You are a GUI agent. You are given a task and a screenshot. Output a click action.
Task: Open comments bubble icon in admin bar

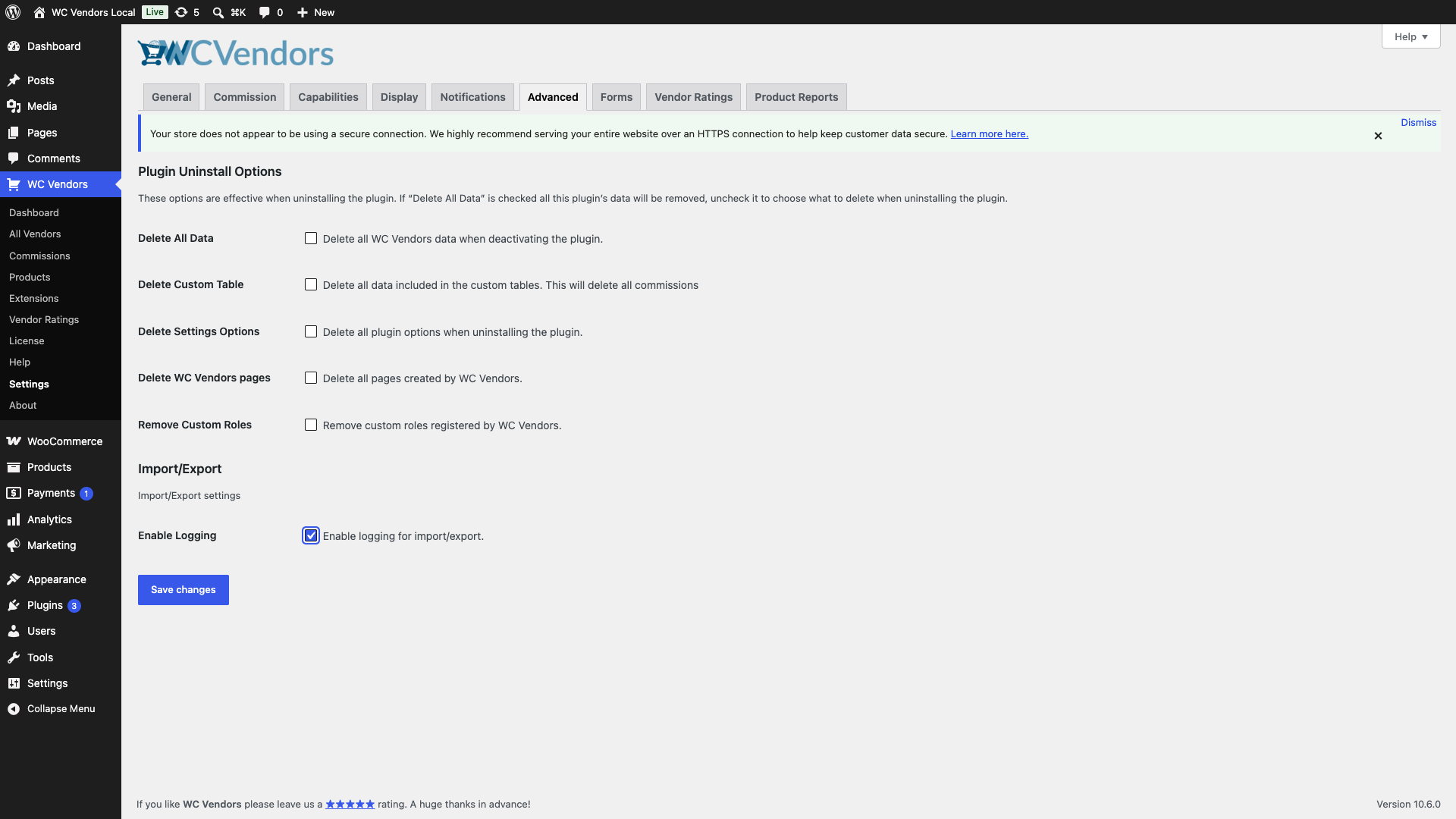[264, 12]
